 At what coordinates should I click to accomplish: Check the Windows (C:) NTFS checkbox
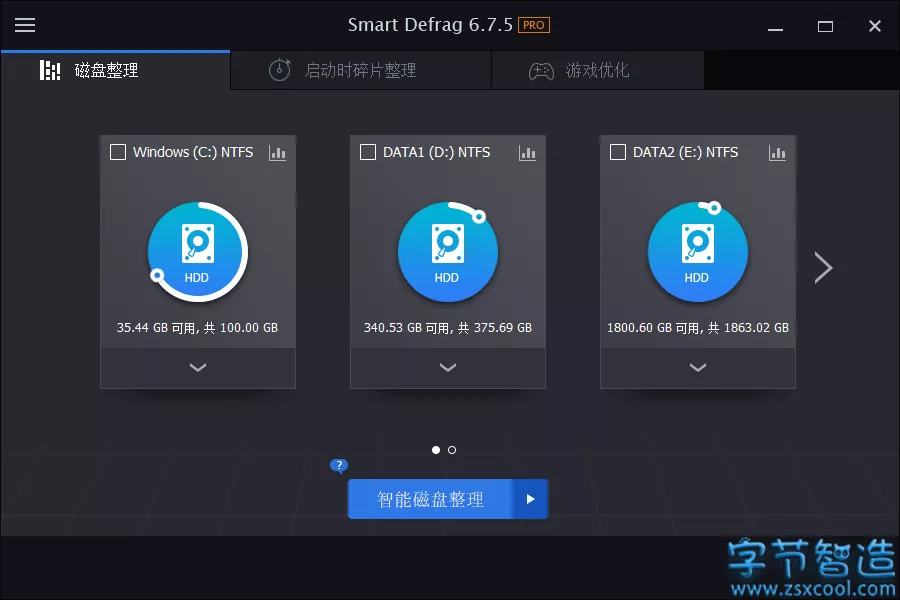click(x=118, y=152)
